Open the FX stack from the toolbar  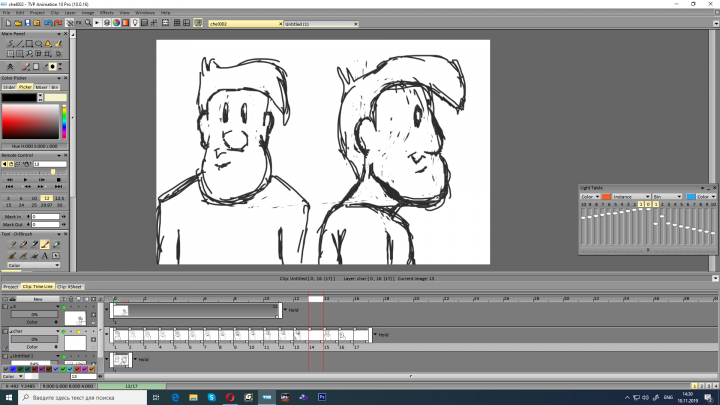(x=79, y=23)
